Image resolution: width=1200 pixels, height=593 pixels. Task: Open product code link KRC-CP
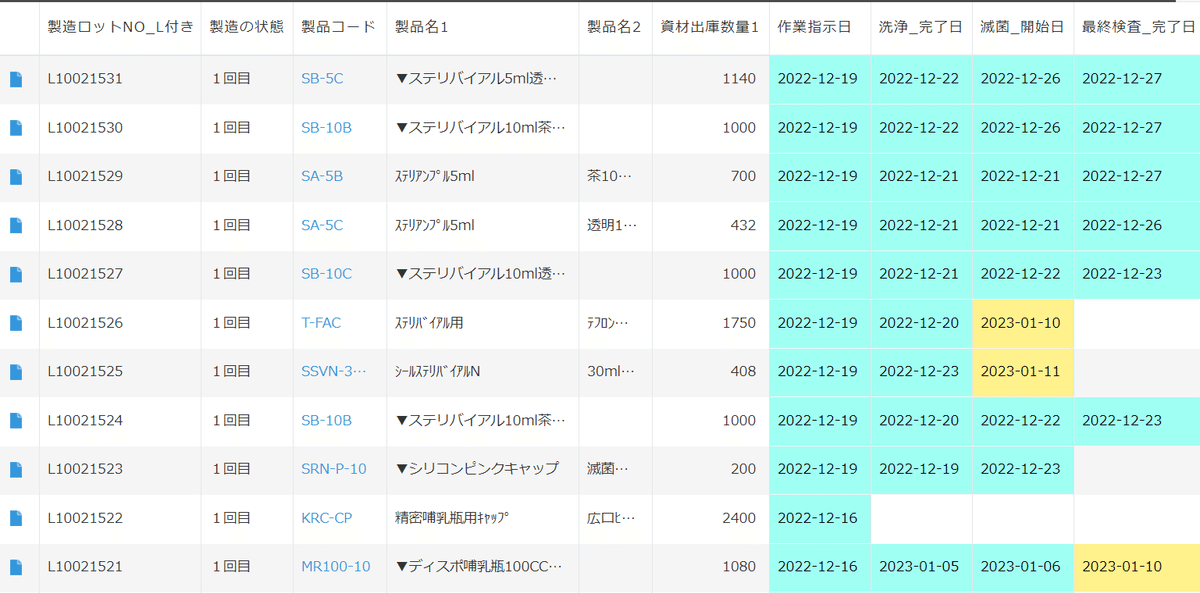click(326, 518)
